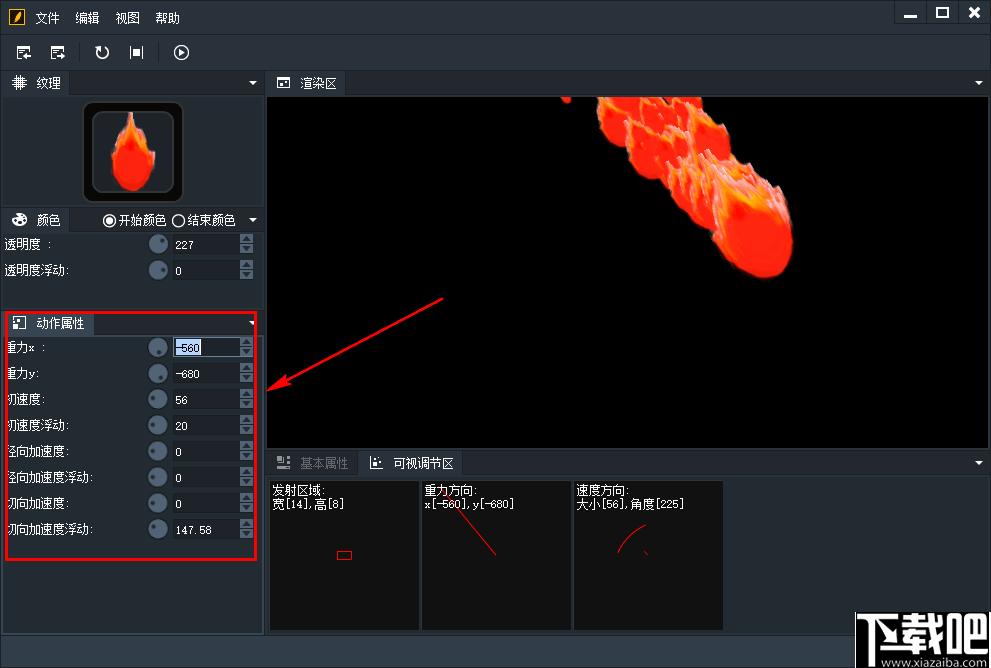This screenshot has width=991, height=668.
Task: Select the 结束颜色 radio button
Action: point(178,221)
